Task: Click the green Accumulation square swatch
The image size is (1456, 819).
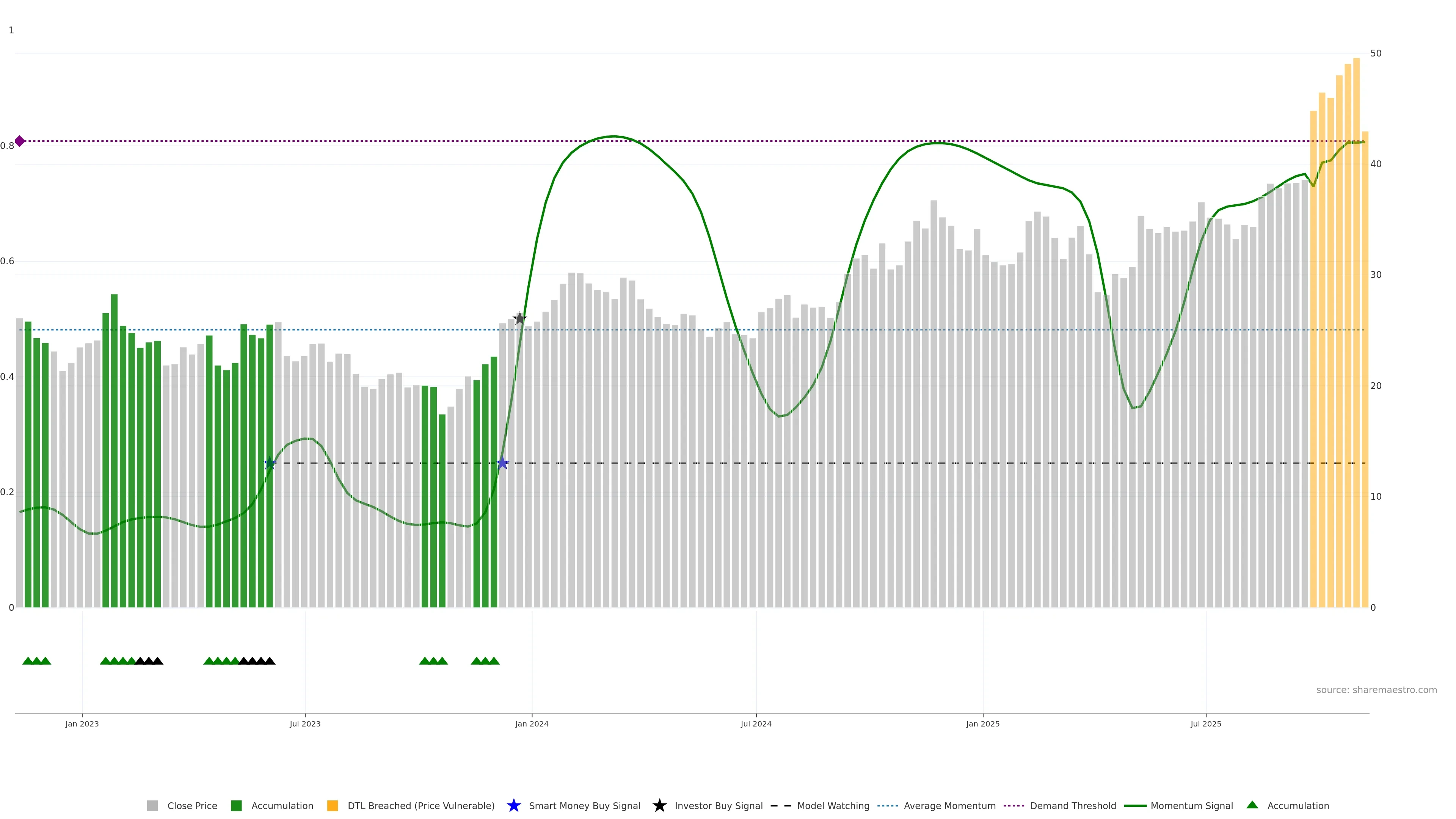Action: coord(236,806)
